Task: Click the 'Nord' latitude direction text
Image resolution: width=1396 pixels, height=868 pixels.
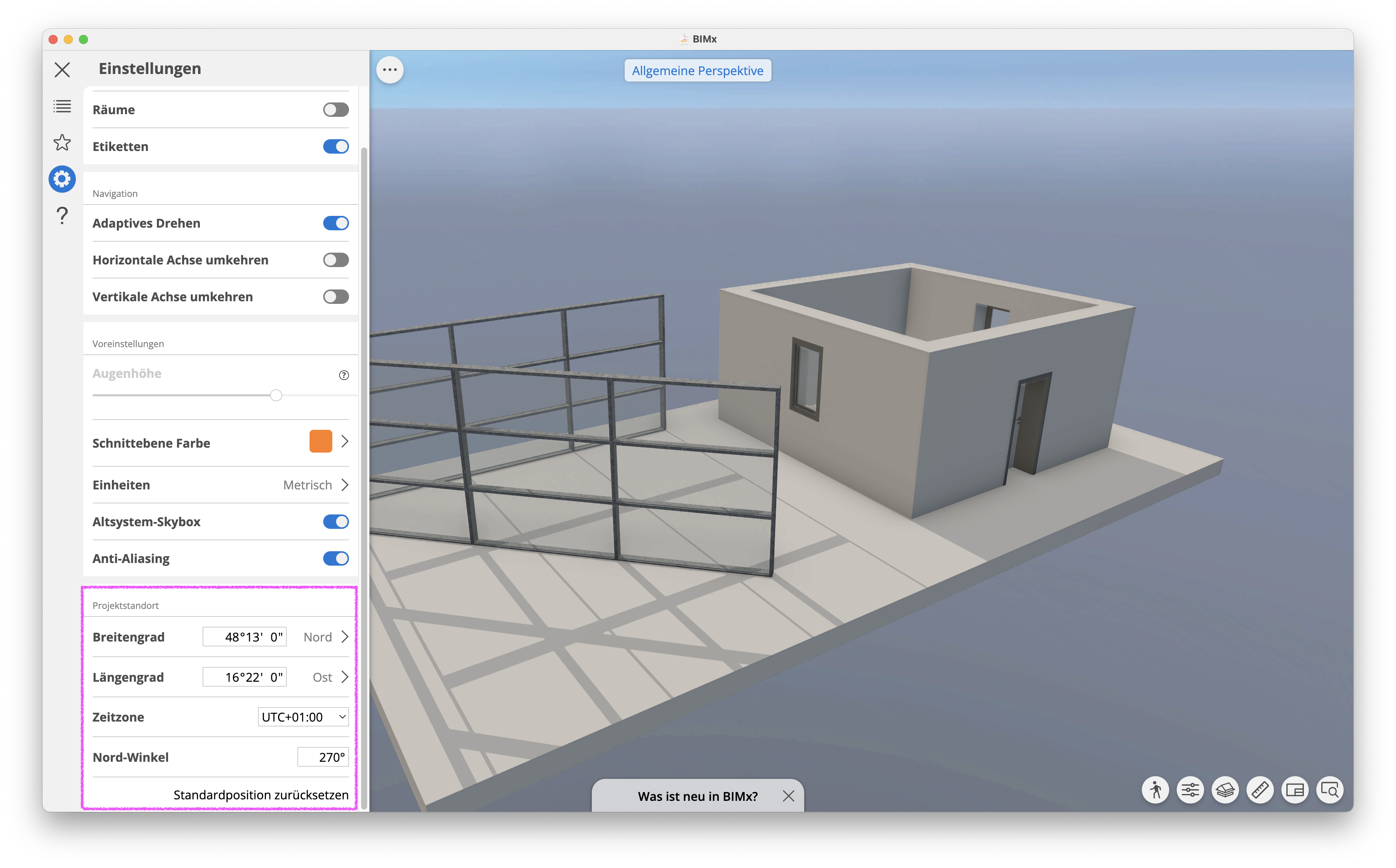Action: click(318, 637)
